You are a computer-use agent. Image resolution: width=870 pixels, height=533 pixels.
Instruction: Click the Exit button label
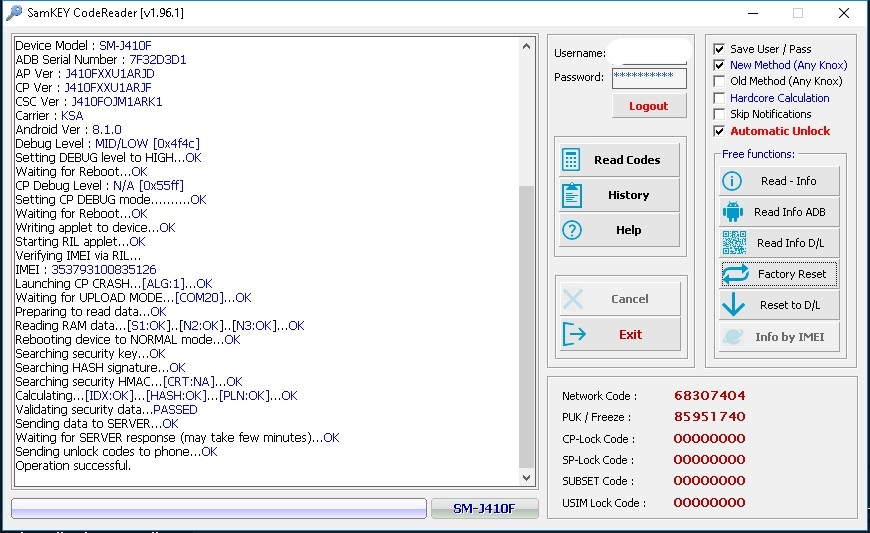(630, 334)
